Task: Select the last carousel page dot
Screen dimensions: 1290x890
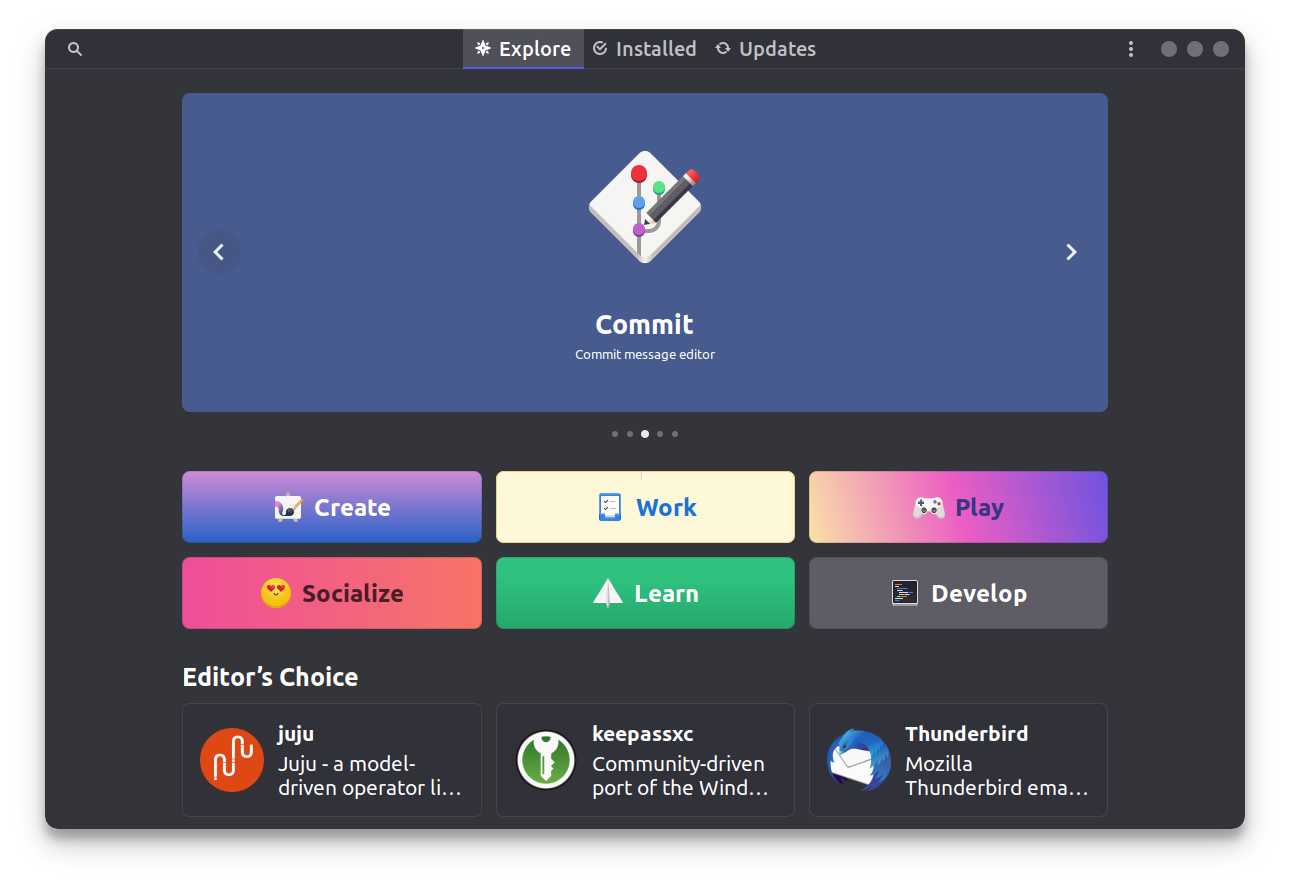Action: point(674,434)
